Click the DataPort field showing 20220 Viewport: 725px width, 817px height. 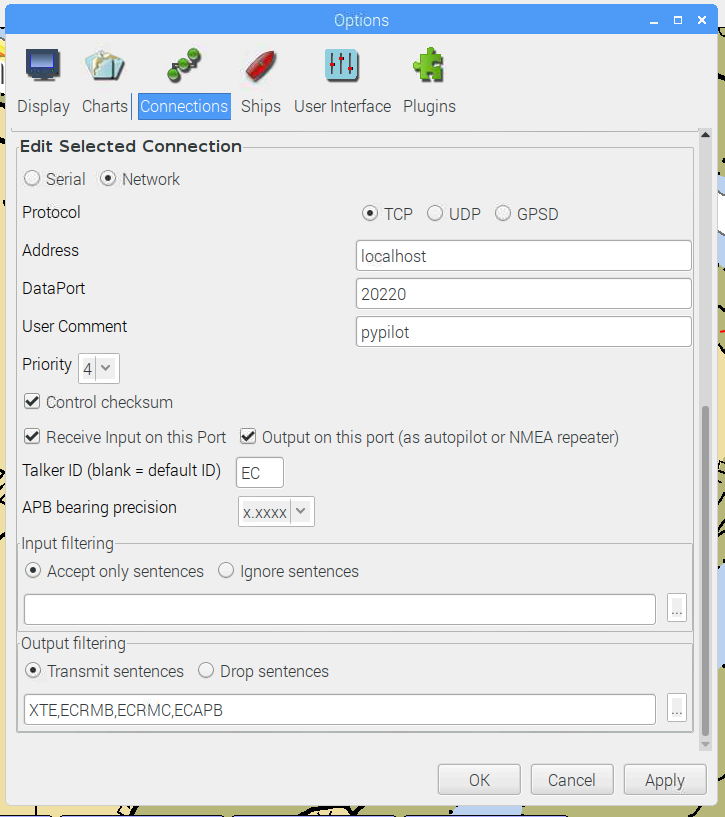tap(524, 293)
